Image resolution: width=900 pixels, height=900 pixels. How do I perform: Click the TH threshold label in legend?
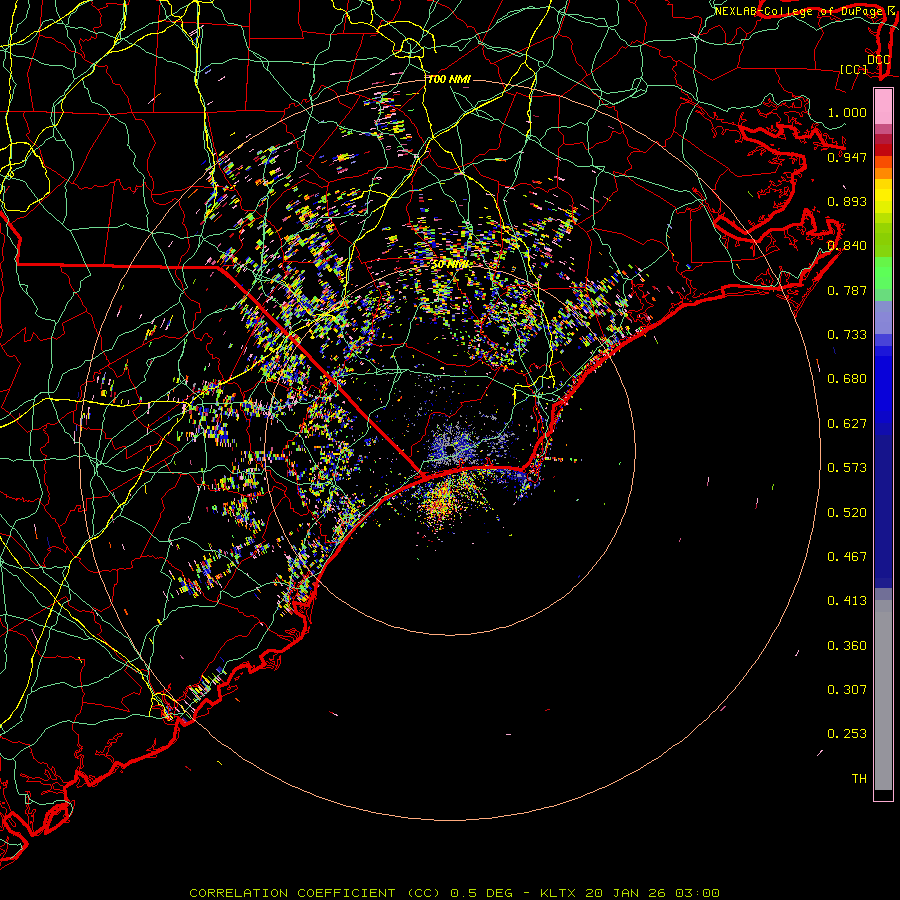(859, 778)
